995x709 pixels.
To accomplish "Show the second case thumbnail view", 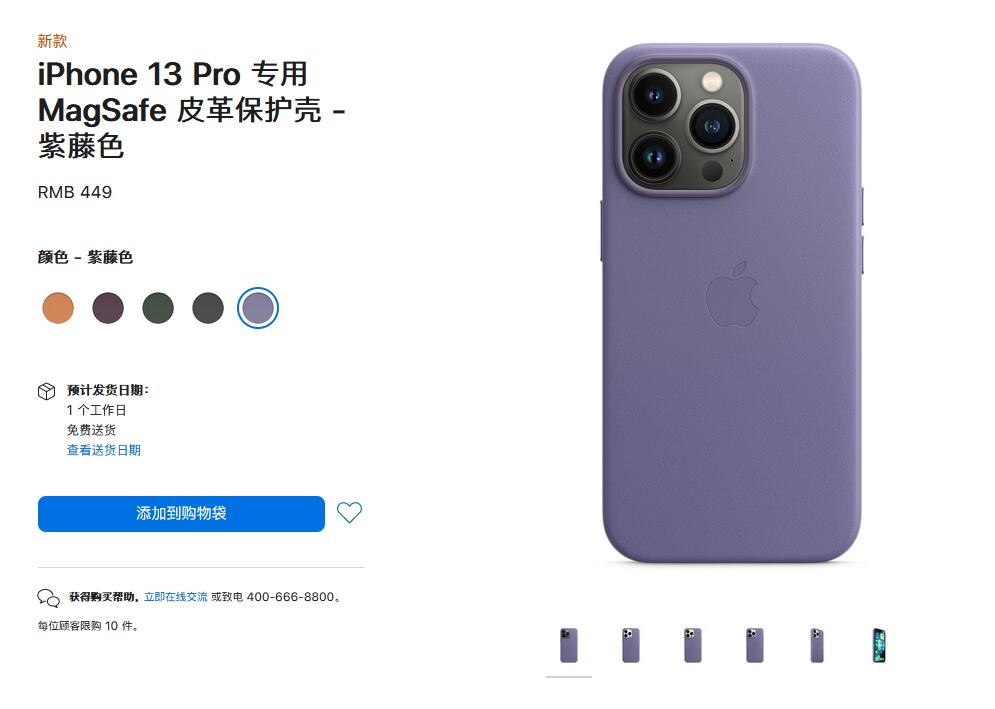I will tap(631, 646).
